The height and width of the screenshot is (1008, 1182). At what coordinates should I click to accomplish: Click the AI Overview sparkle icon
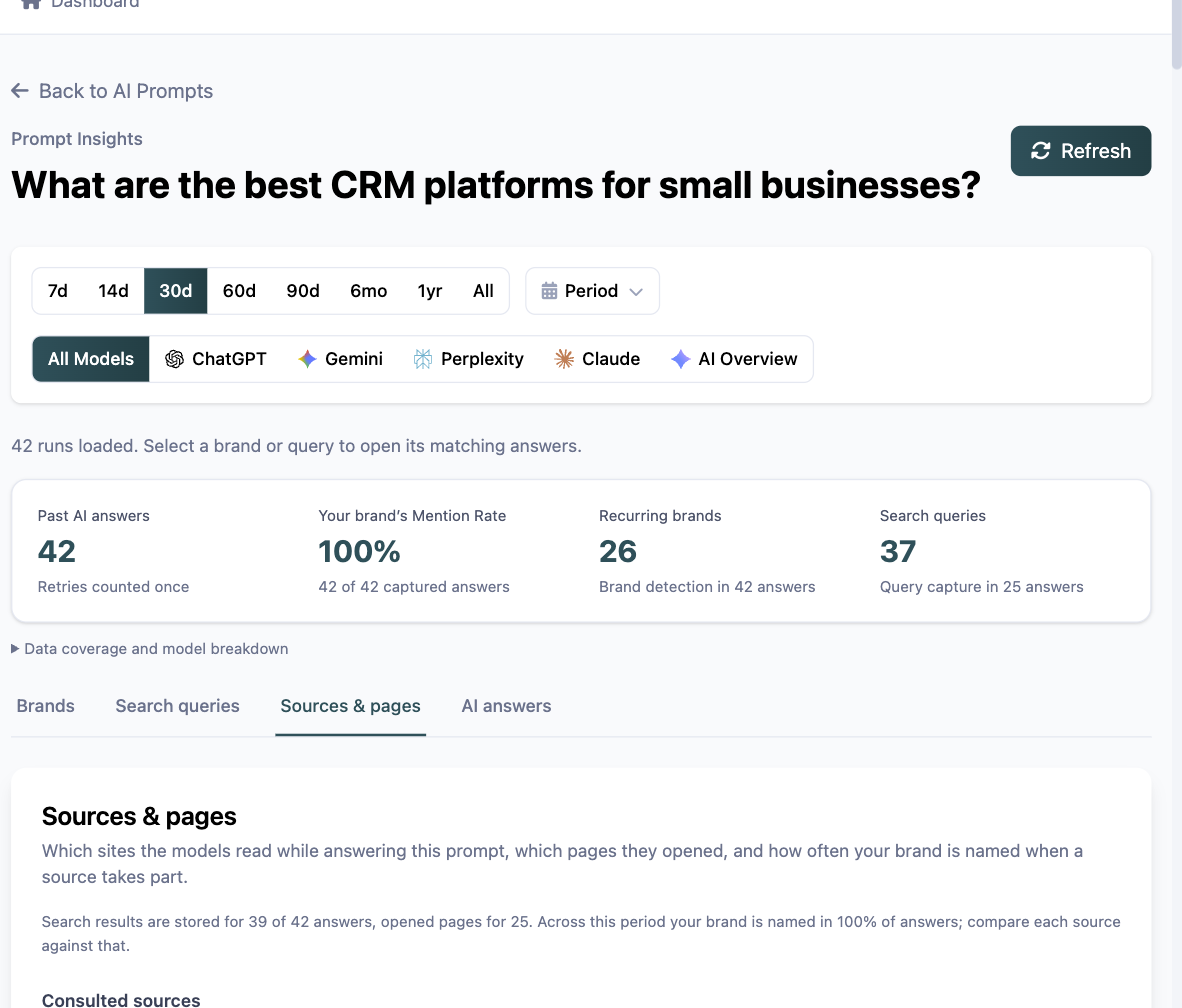(681, 359)
